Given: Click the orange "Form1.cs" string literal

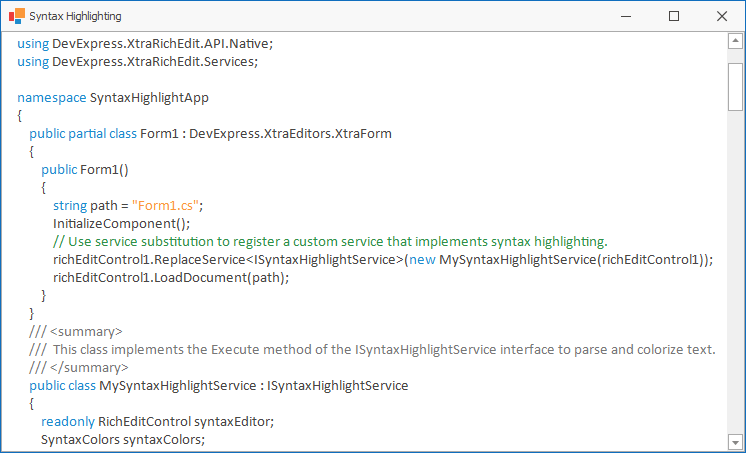Looking at the screenshot, I should point(165,206).
